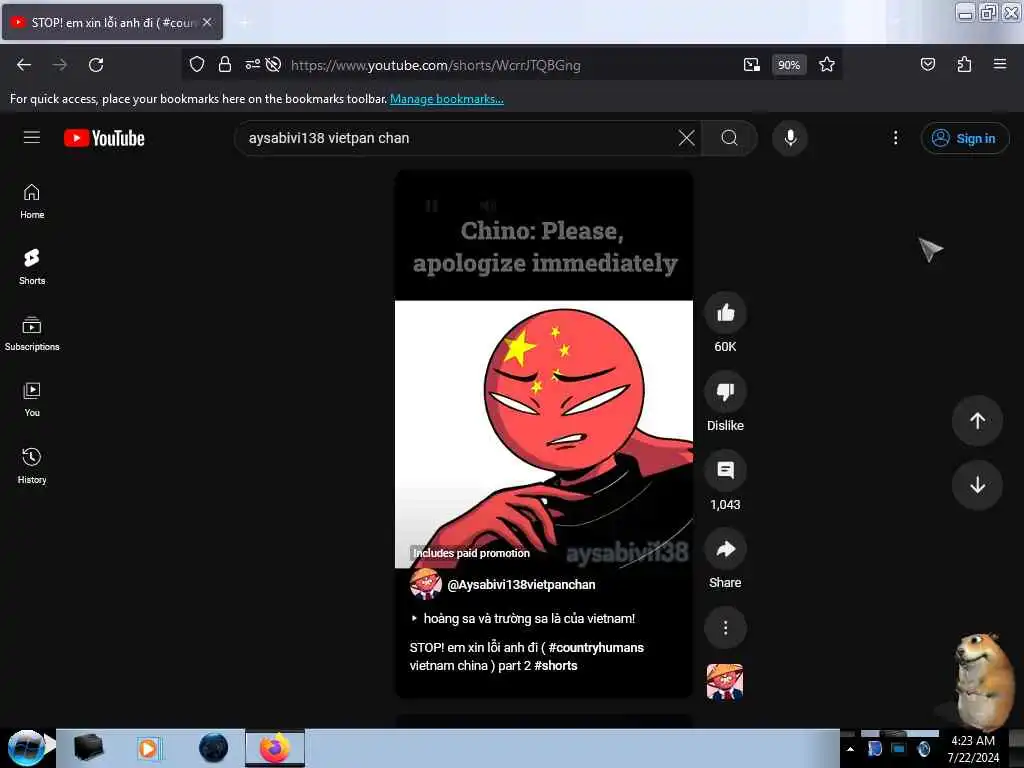
Task: Close the YouTube browser tab
Action: 207,22
